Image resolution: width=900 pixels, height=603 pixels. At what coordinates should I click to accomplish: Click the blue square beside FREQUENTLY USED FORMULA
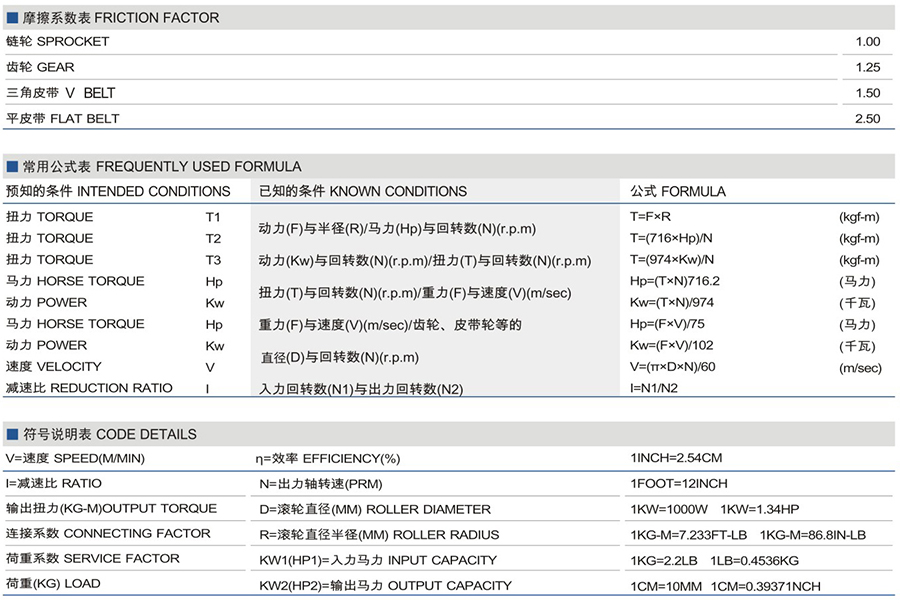click(x=12, y=166)
